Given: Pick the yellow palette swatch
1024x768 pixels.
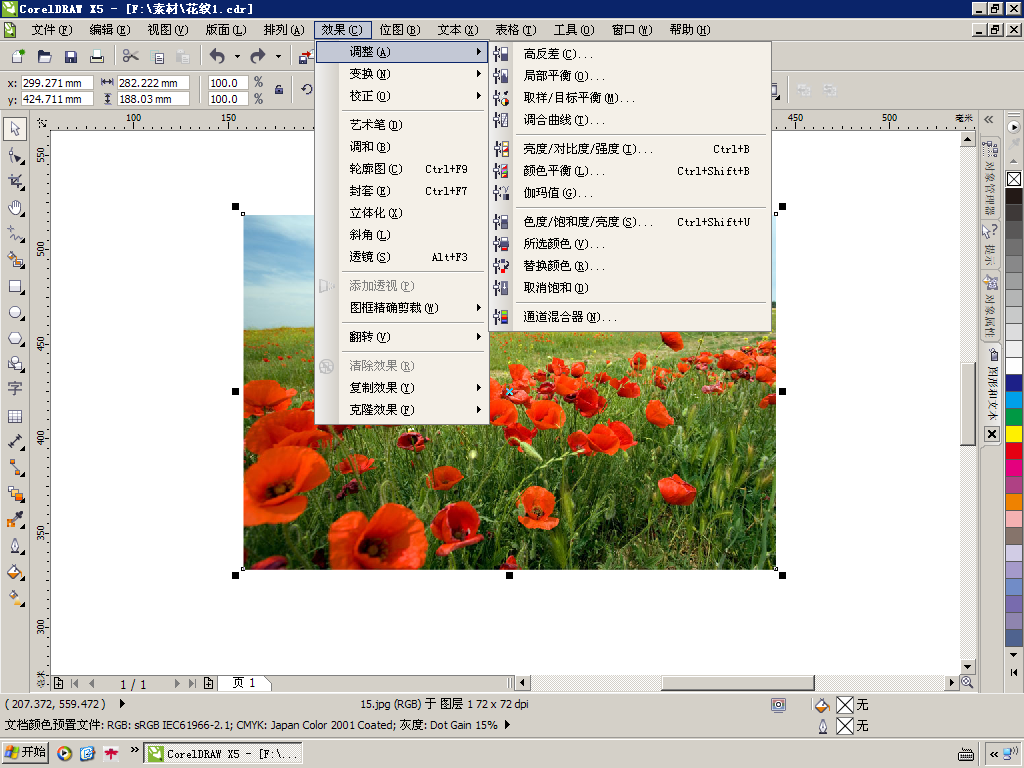Looking at the screenshot, I should 1014,434.
